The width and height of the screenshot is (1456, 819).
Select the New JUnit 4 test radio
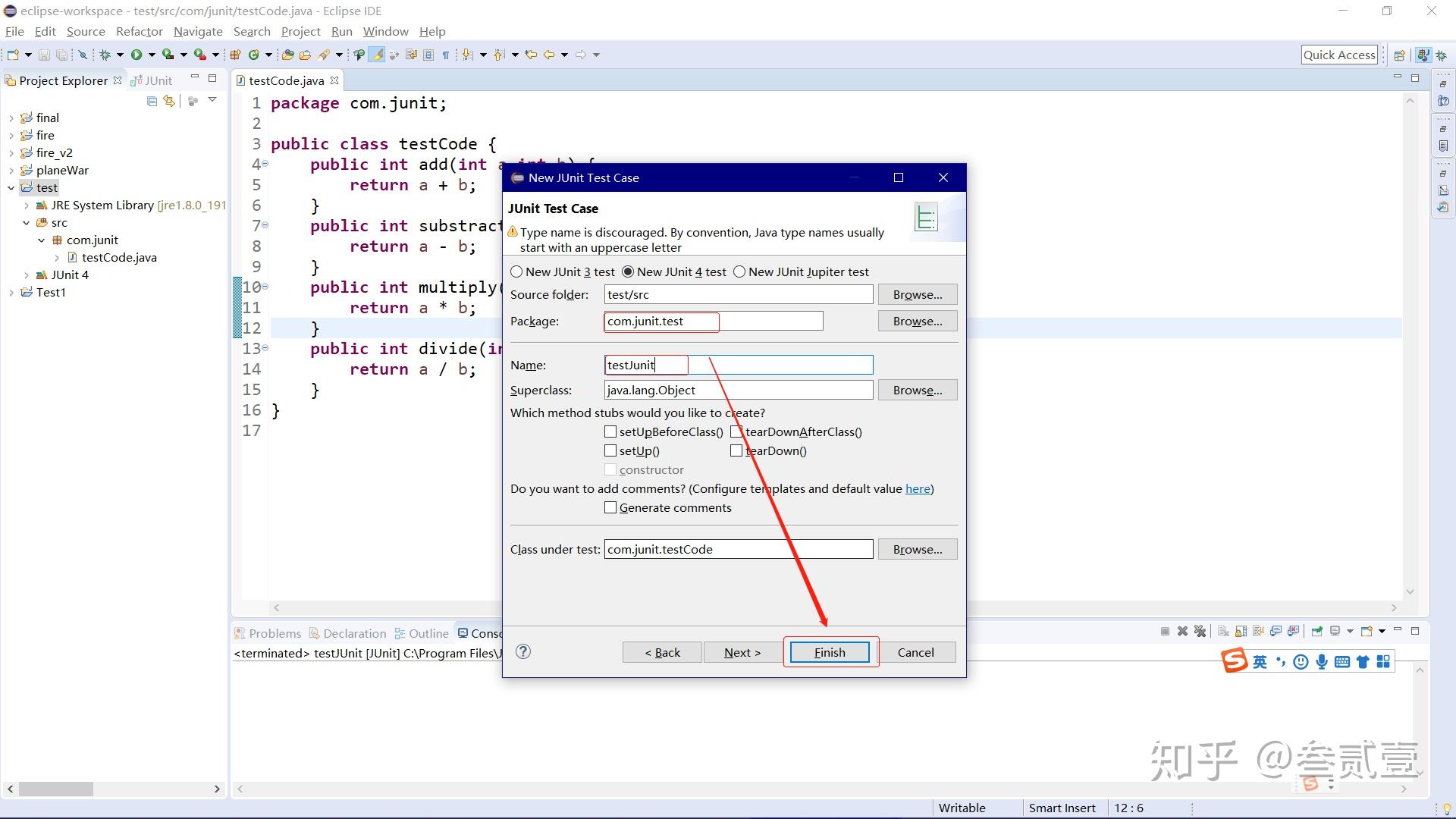pos(628,271)
